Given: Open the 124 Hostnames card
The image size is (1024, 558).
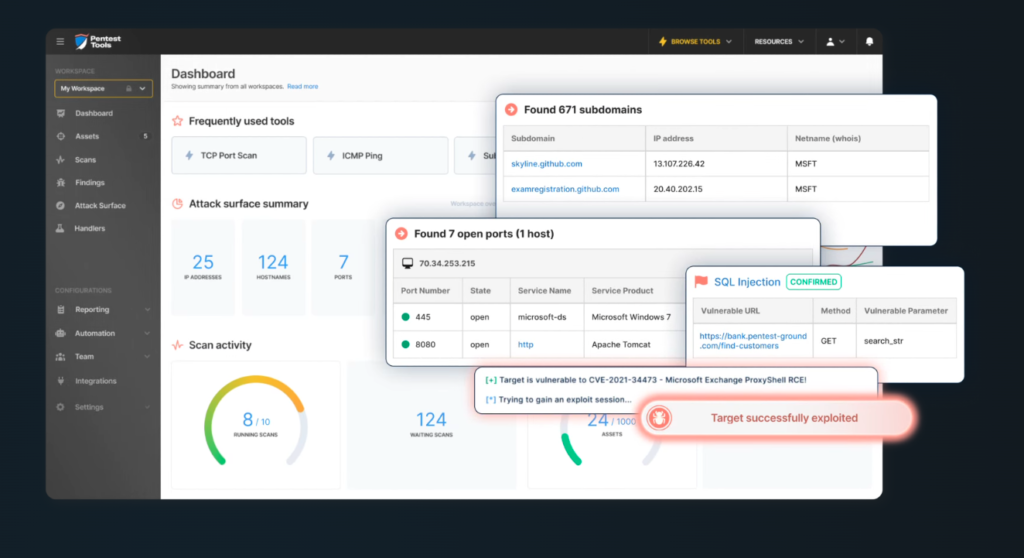Looking at the screenshot, I should point(273,267).
